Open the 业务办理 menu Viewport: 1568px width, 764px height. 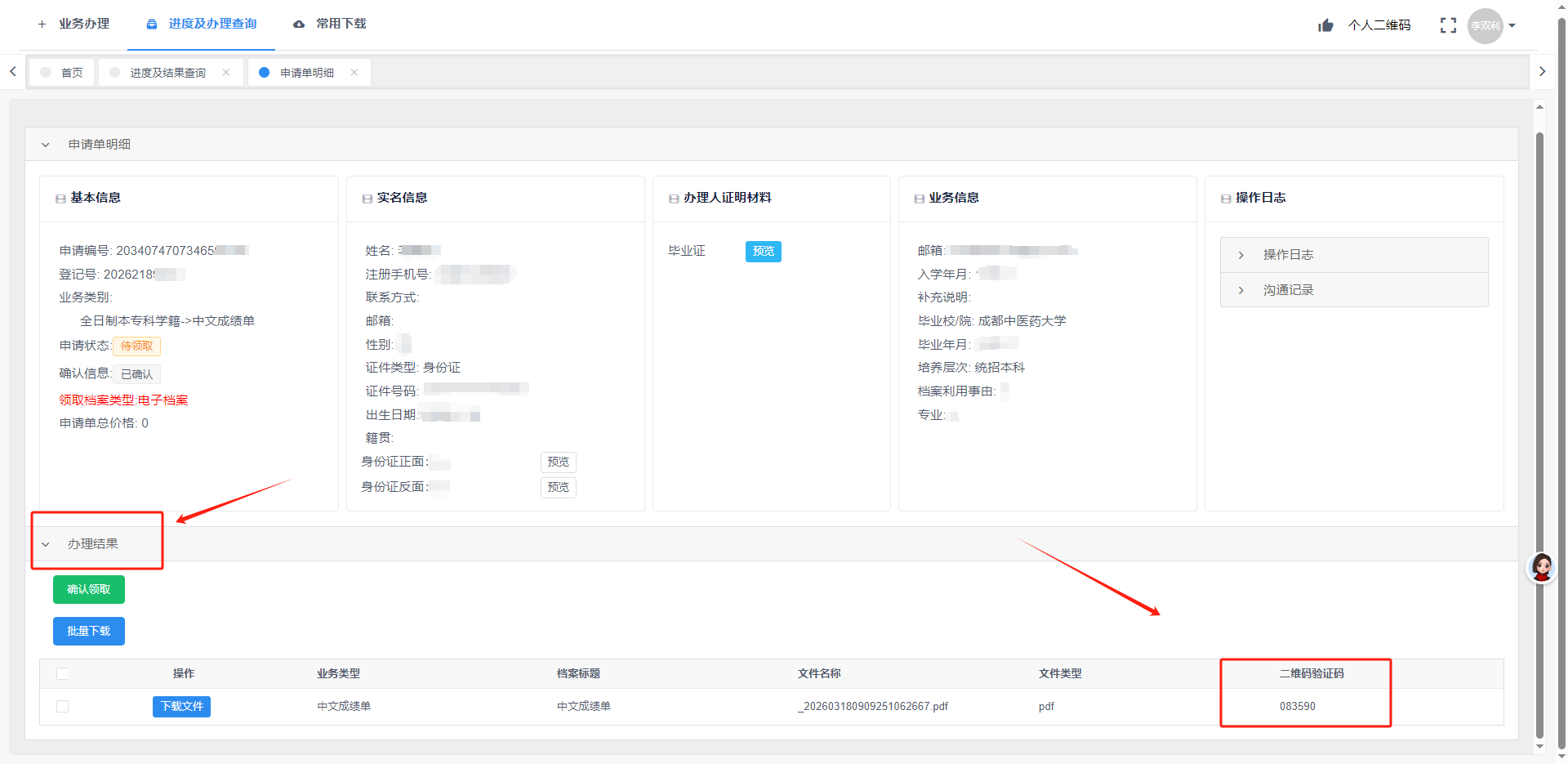[x=73, y=25]
